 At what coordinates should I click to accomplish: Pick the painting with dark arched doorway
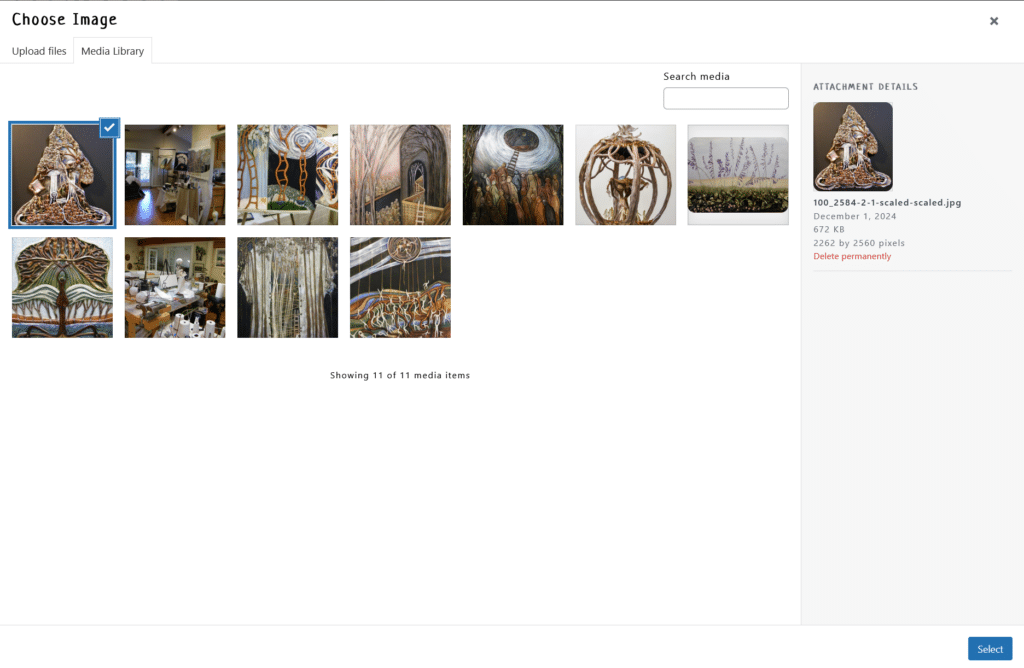[x=400, y=175]
